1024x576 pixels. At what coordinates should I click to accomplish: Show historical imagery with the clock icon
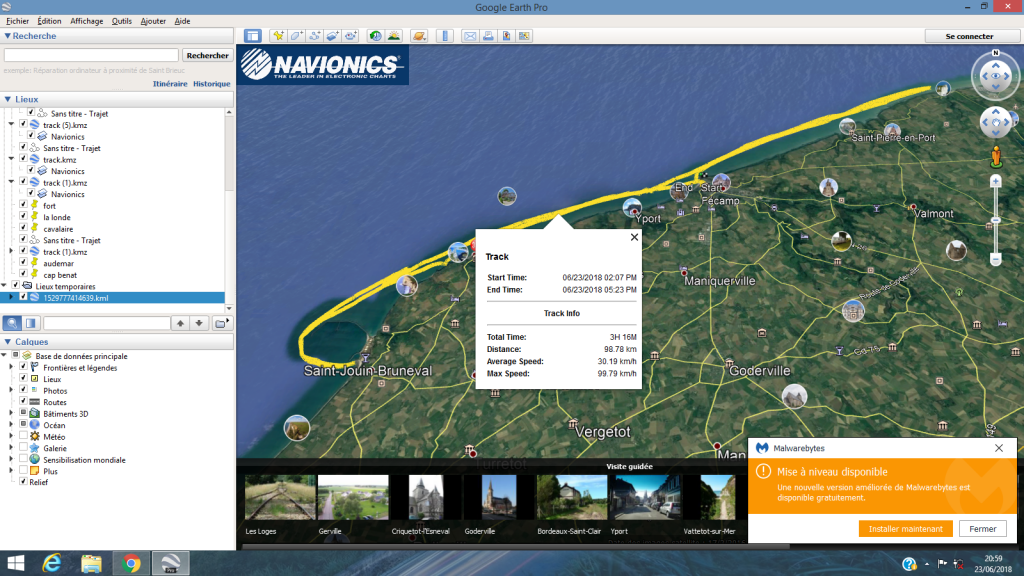376,36
